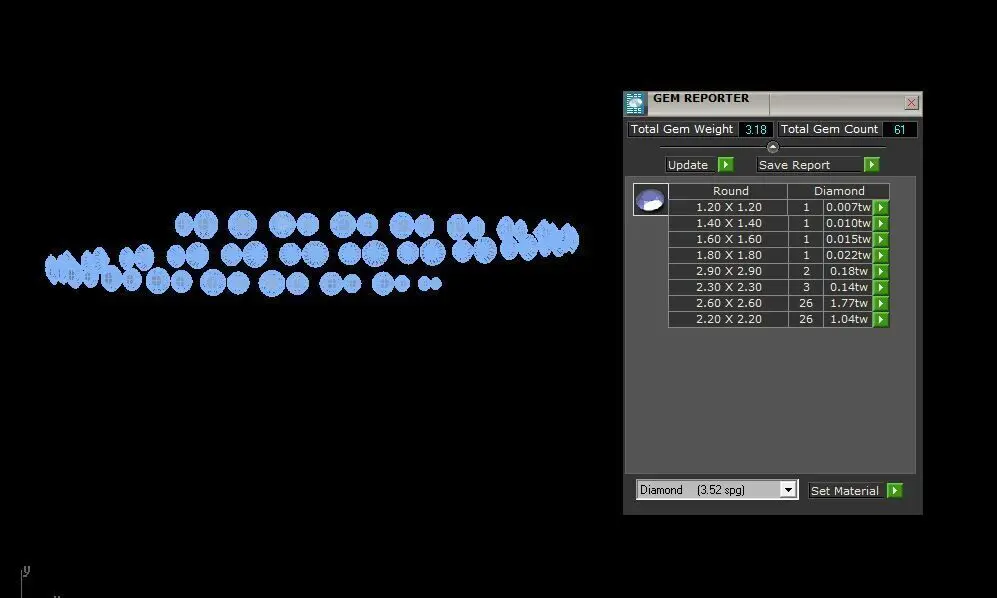Select the 1.80 X 1.80 size cell
997x598 pixels.
point(728,255)
